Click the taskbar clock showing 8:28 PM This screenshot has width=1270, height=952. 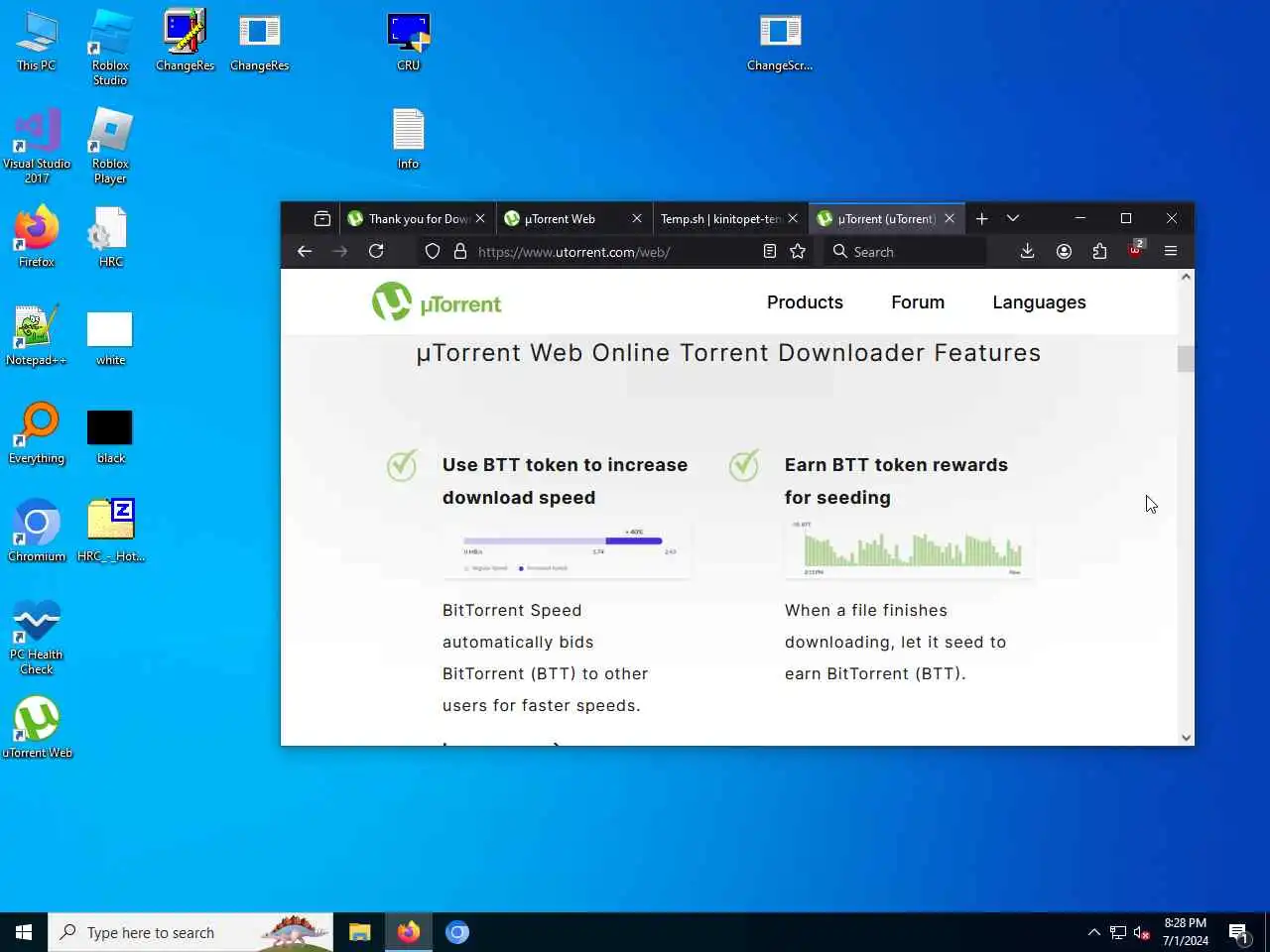click(1186, 932)
